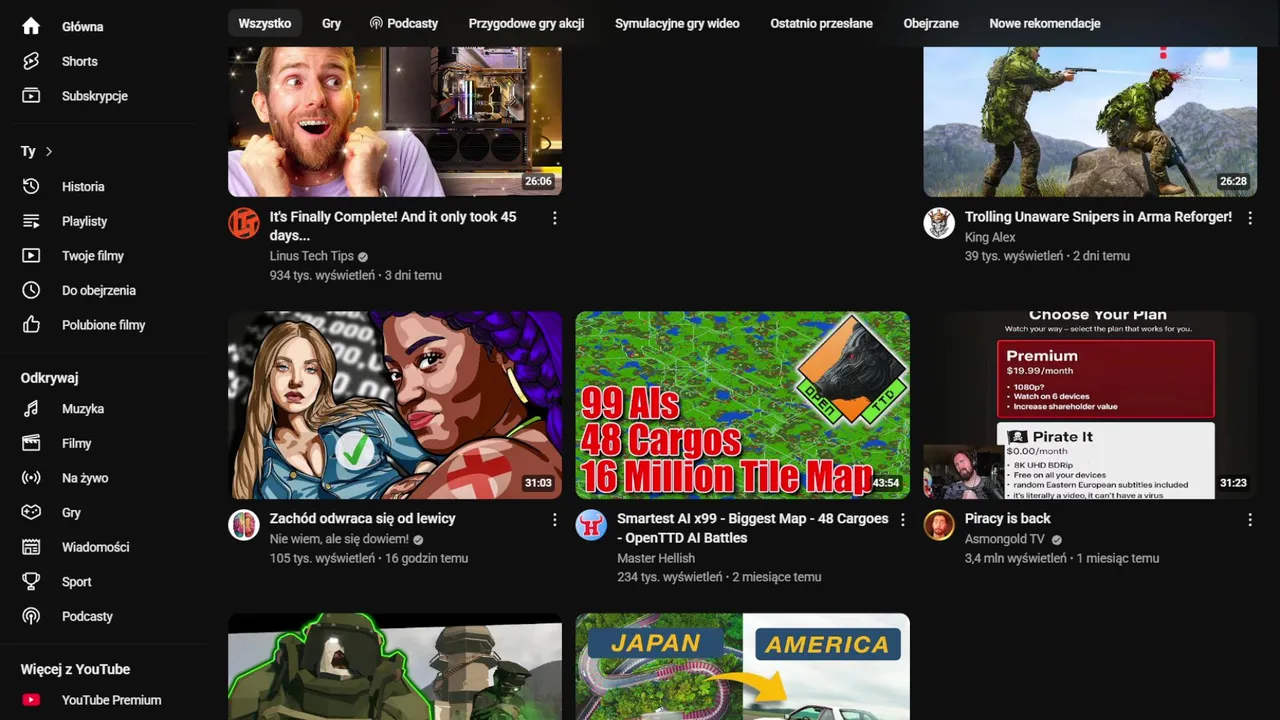Open options menu for Piracy is back video
Image resolution: width=1280 pixels, height=720 pixels.
click(x=1249, y=520)
